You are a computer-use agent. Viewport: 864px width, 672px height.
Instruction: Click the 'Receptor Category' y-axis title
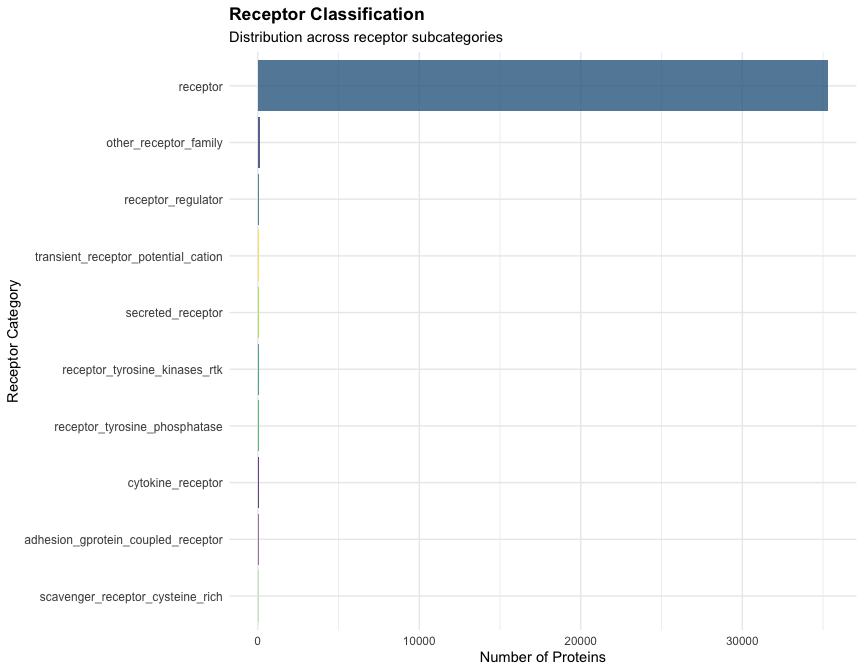pyautogui.click(x=13, y=342)
